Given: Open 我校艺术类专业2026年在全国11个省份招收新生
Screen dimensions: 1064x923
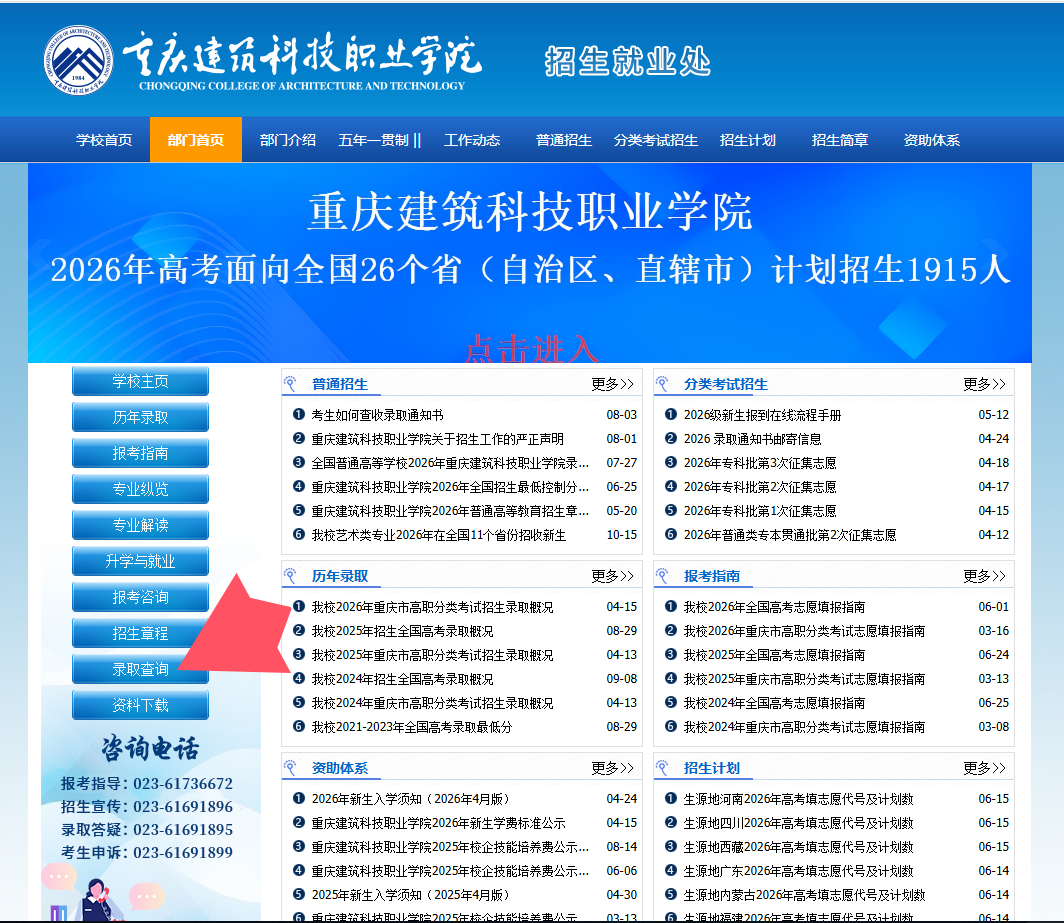Looking at the screenshot, I should [438, 535].
